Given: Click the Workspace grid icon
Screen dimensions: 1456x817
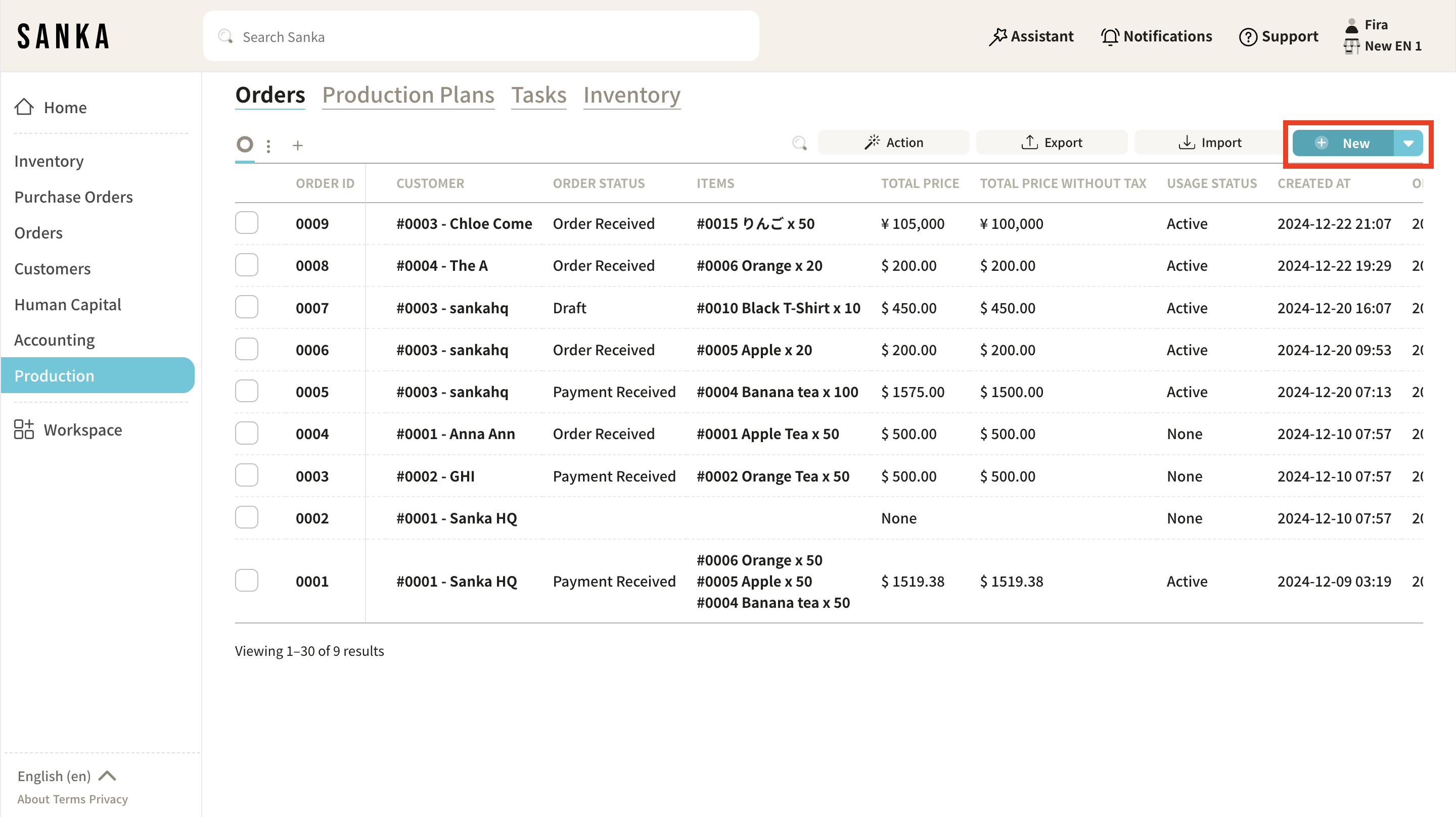Looking at the screenshot, I should (24, 429).
